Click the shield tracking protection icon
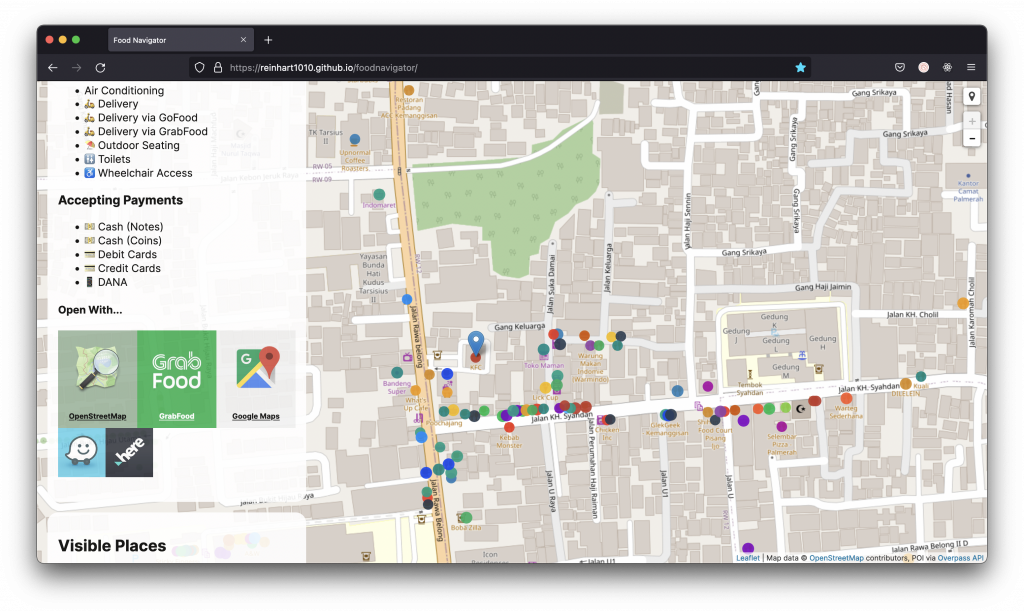Viewport: 1024px width, 612px height. point(200,67)
